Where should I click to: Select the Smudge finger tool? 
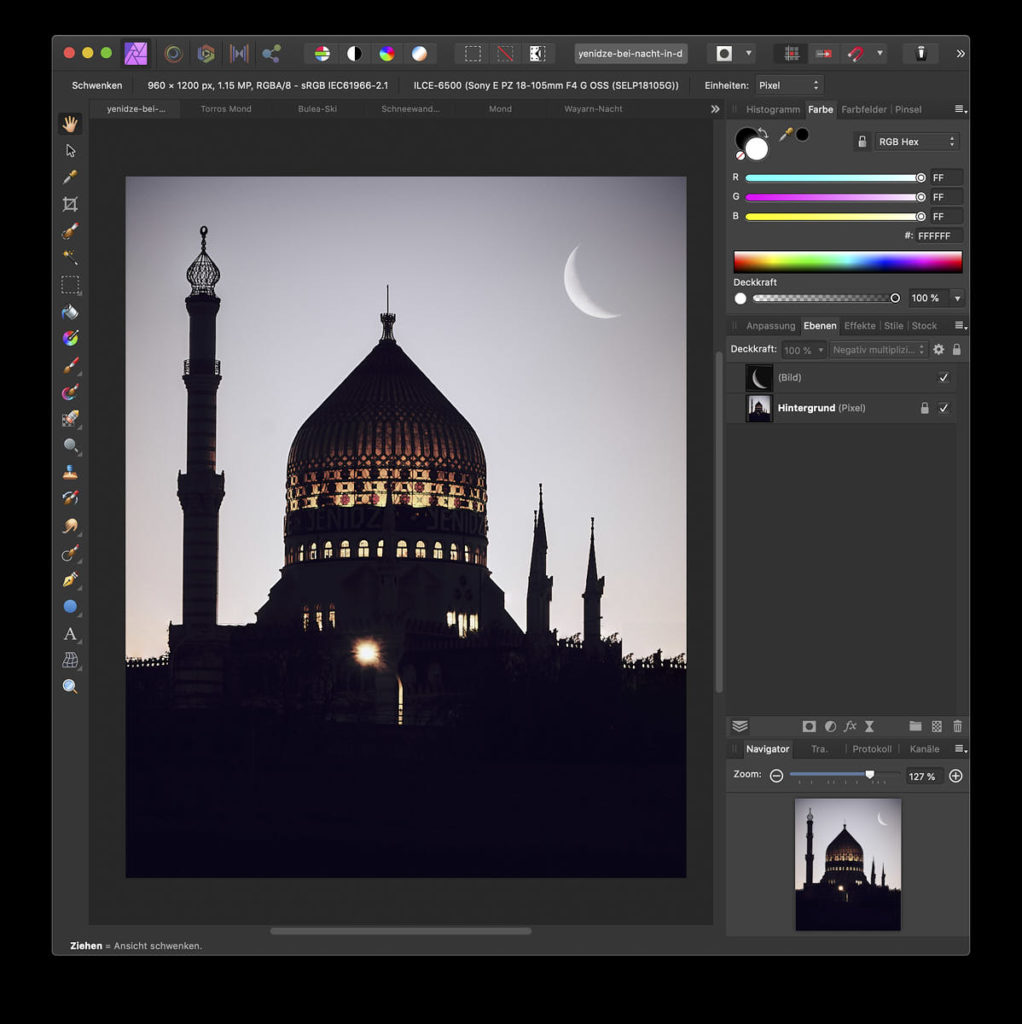[70, 526]
